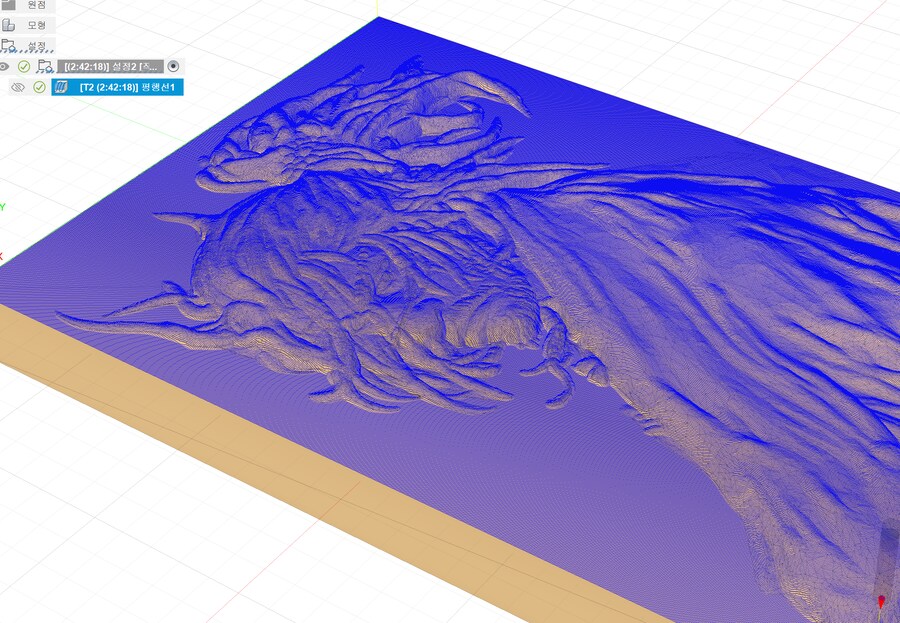Click the setup folder icon beside 설정2

click(x=45, y=66)
